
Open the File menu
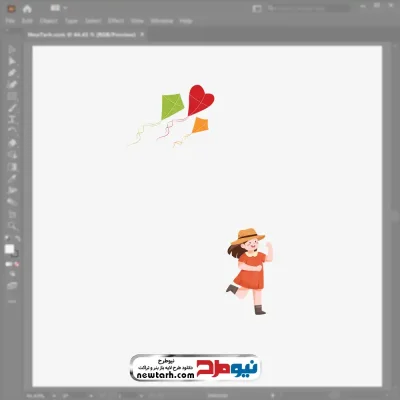(x=10, y=21)
